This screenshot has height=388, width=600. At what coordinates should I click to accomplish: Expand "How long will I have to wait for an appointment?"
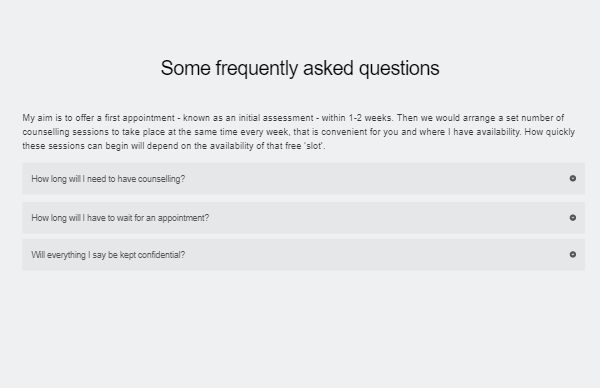pyautogui.click(x=303, y=218)
